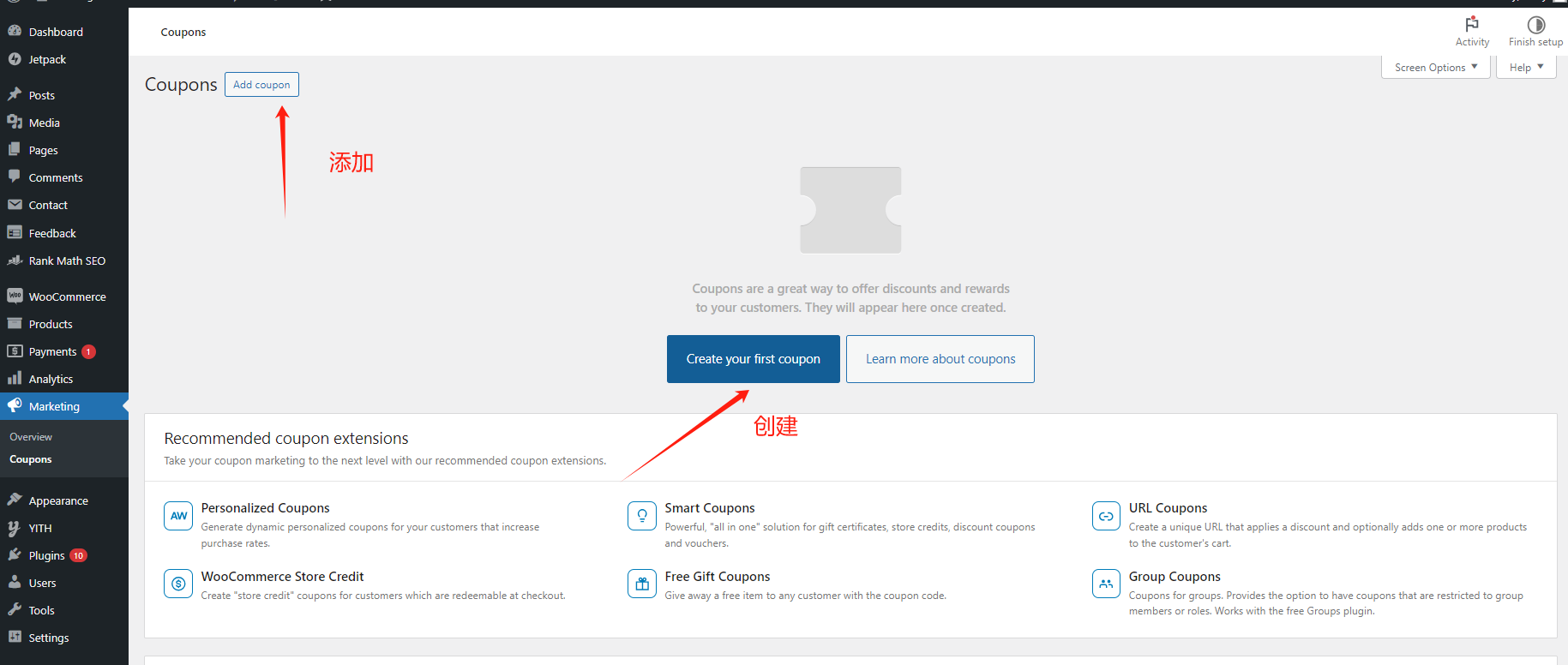Click the Marketing megaphone icon
This screenshot has height=665, width=1568.
[x=15, y=405]
